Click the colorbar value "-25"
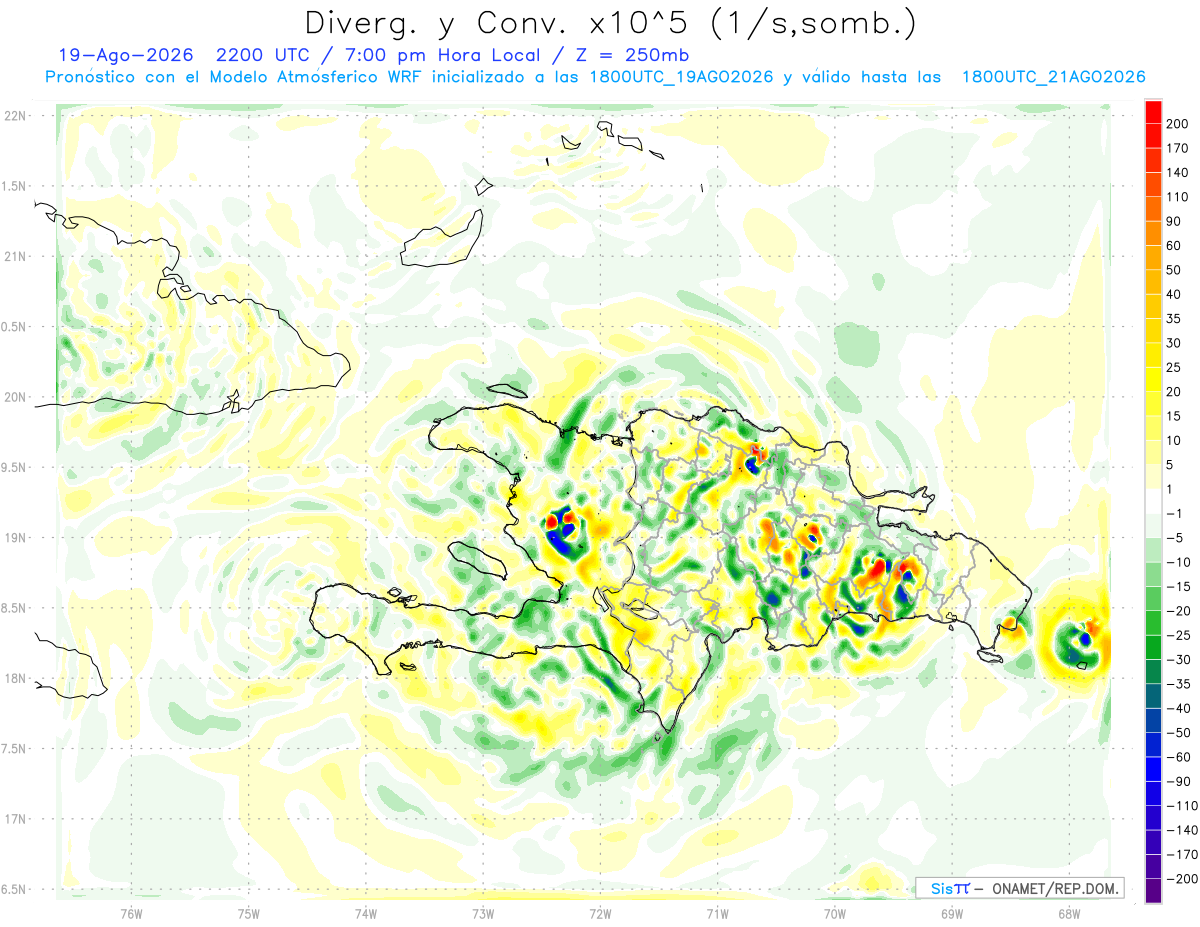Image resolution: width=1200 pixels, height=927 pixels. pyautogui.click(x=1177, y=635)
